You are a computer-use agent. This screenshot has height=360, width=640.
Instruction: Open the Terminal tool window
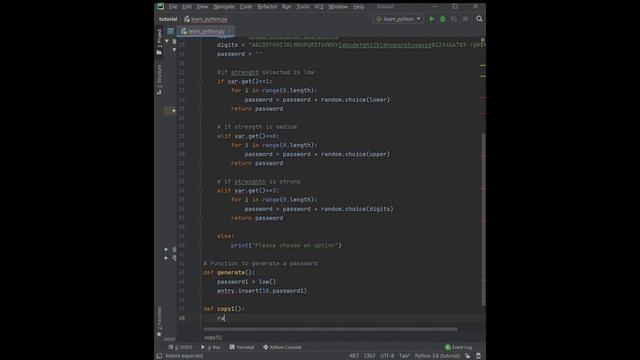[242, 347]
